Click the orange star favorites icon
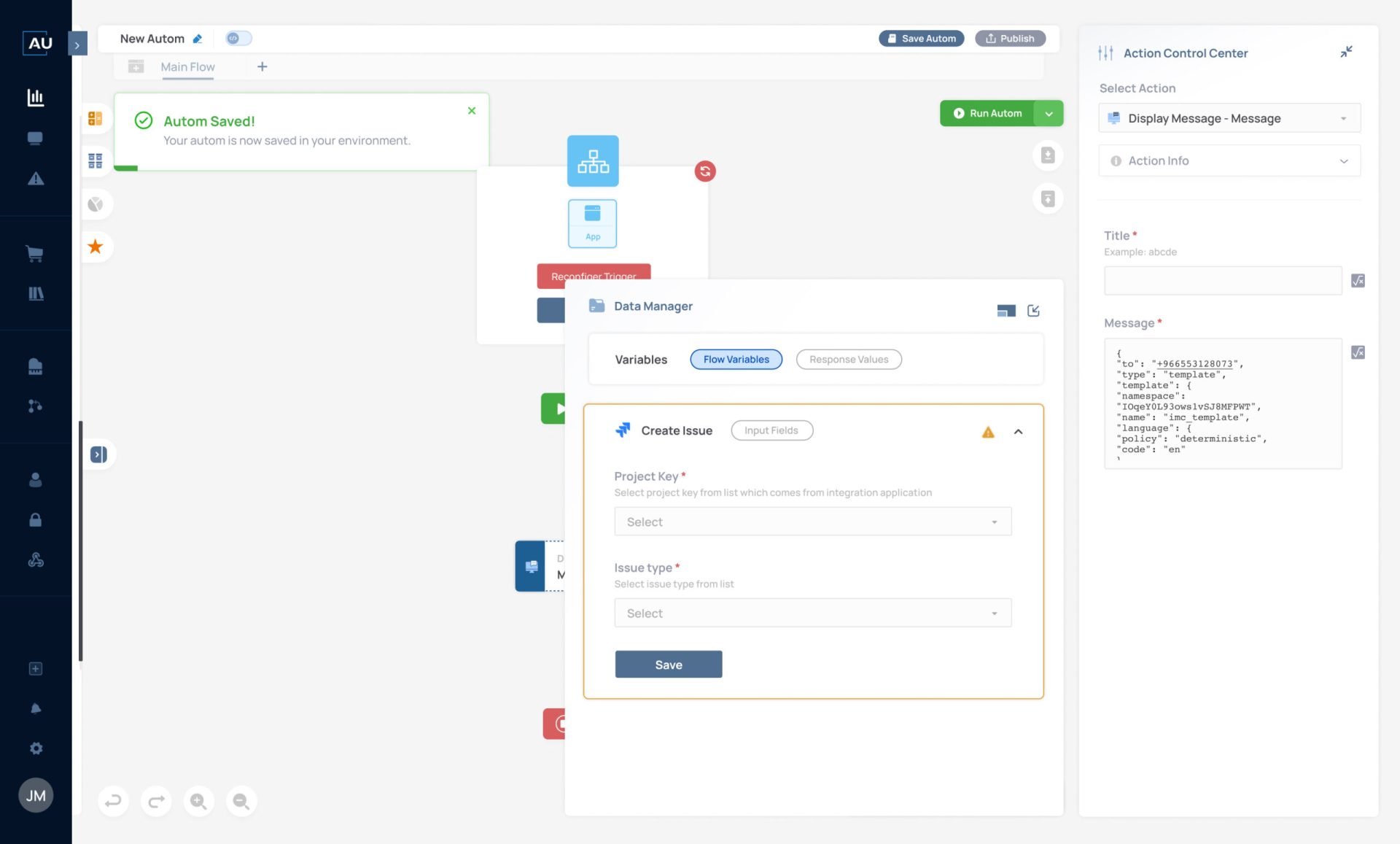Image resolution: width=1400 pixels, height=844 pixels. [95, 247]
